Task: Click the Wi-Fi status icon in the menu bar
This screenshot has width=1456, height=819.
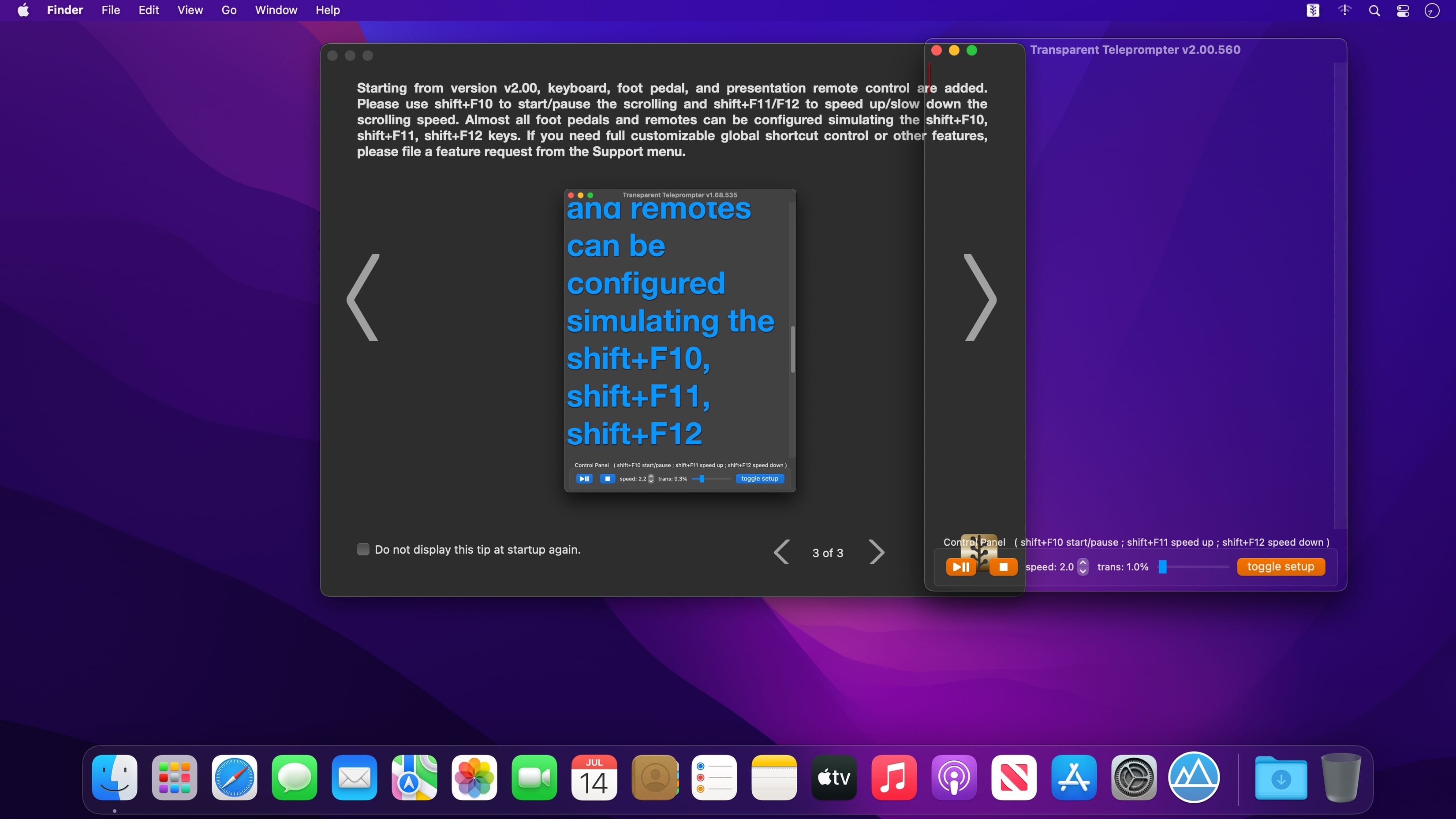Action: coord(1344,10)
